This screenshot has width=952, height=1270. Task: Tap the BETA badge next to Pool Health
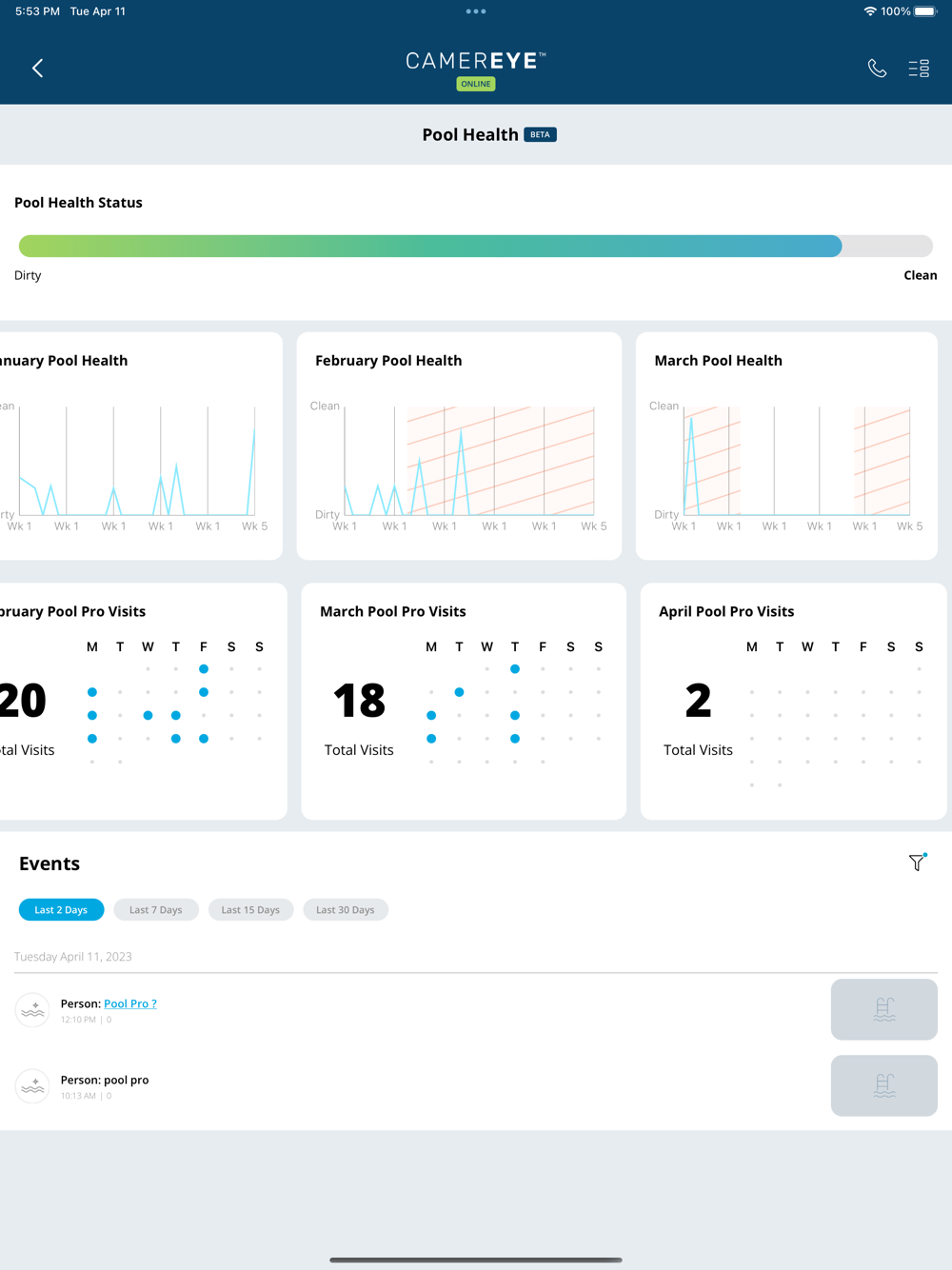click(540, 134)
